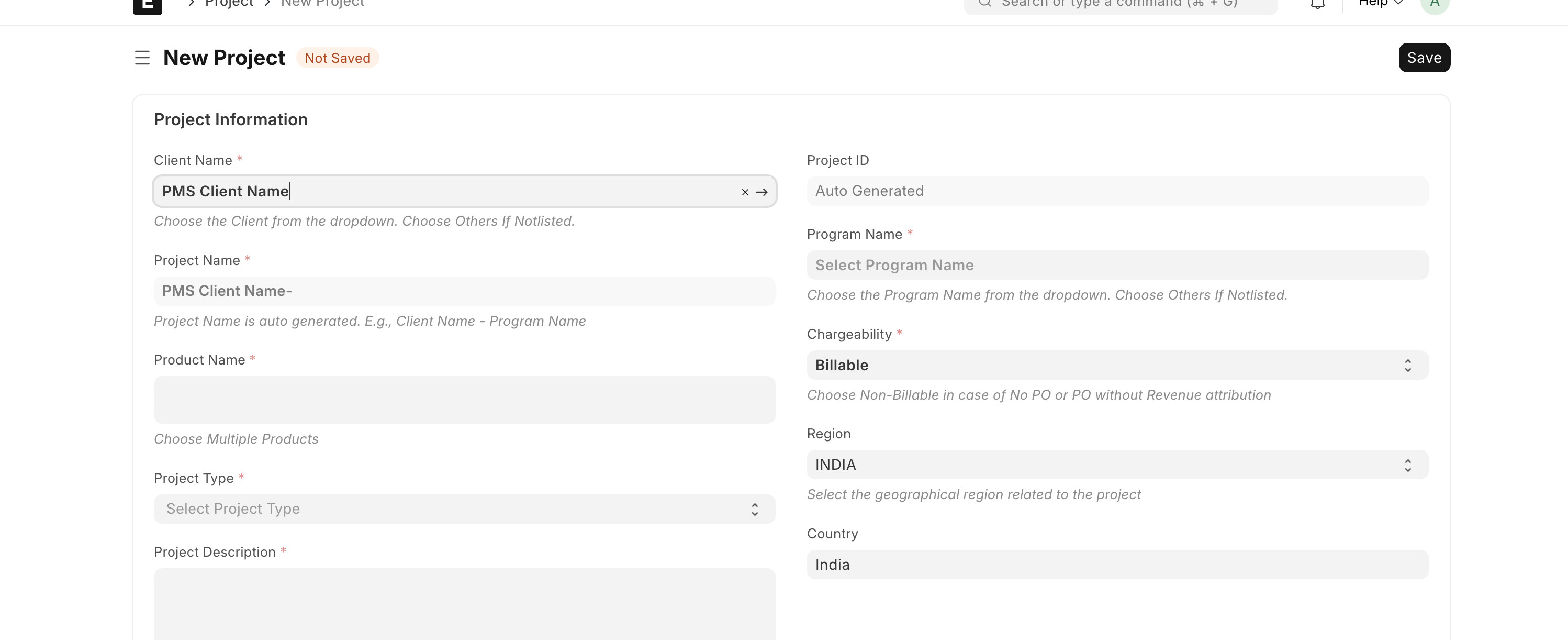
Task: Click the 'Choose the Client from the dropdown' hint
Action: point(364,221)
